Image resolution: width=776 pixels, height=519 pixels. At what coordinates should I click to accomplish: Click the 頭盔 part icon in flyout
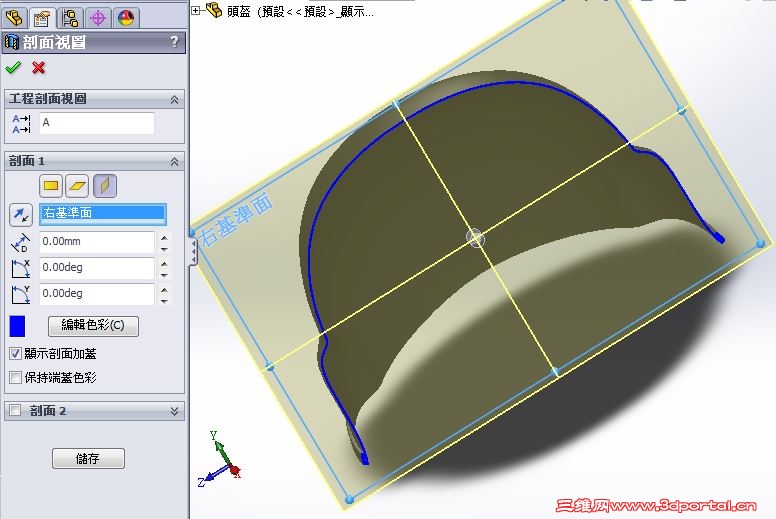pyautogui.click(x=214, y=10)
